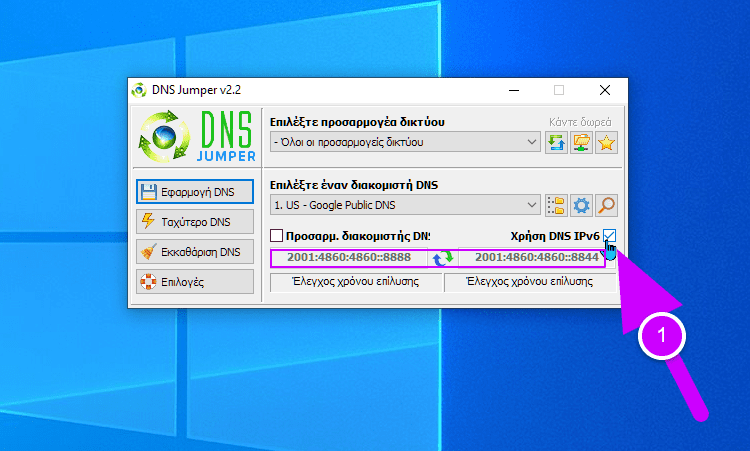
Task: Click the blue gear DNS settings icon
Action: click(x=581, y=206)
